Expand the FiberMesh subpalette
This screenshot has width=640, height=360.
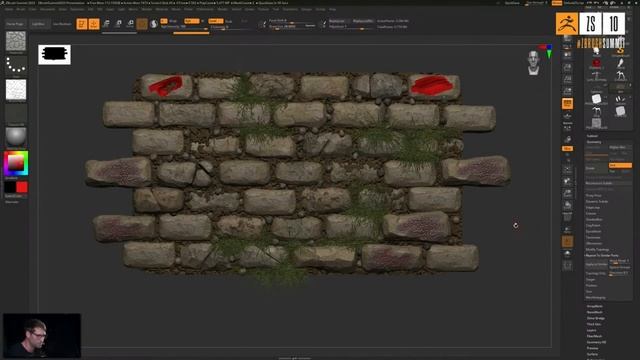point(594,336)
